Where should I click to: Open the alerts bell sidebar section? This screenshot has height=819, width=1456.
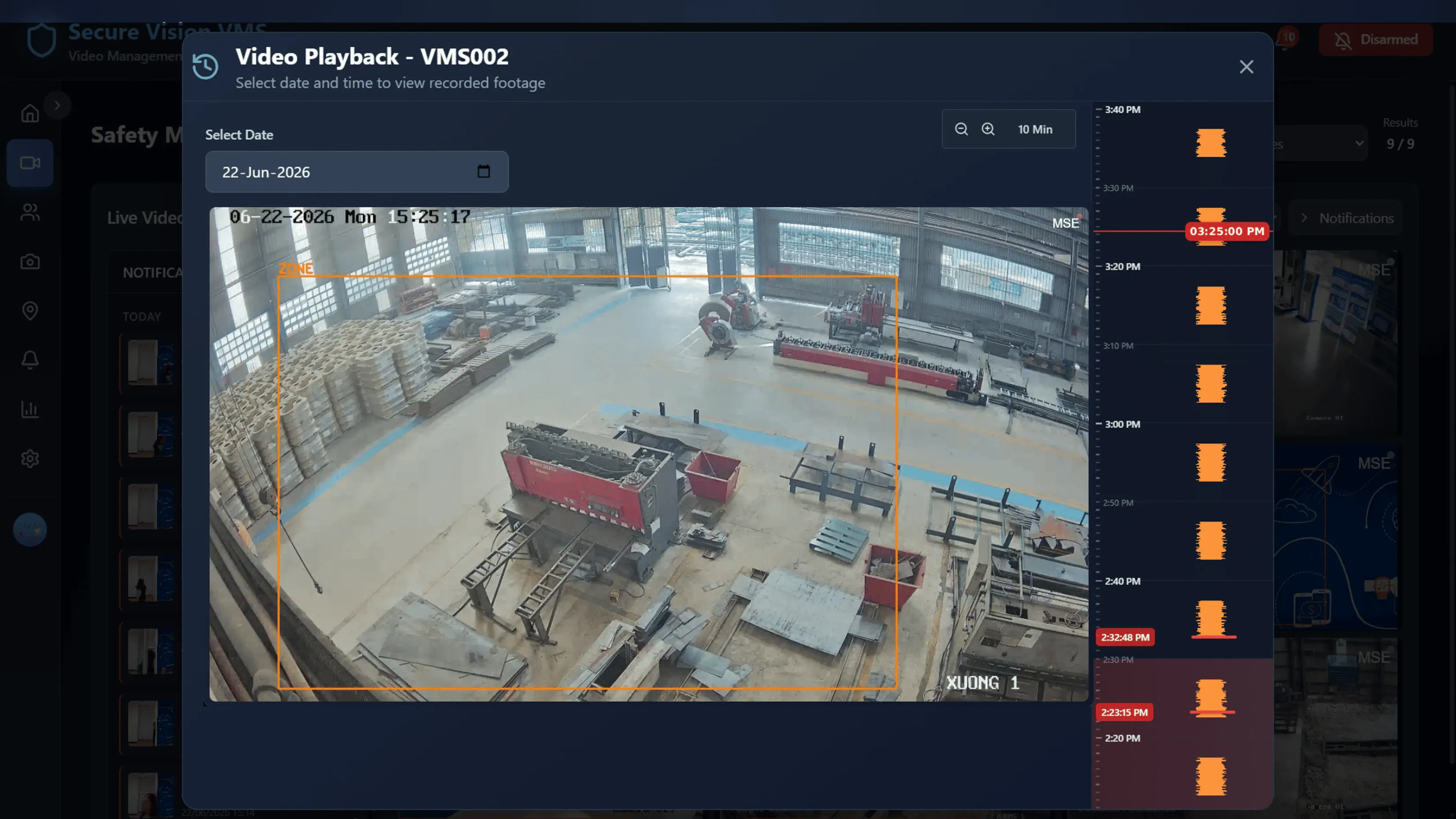[30, 360]
